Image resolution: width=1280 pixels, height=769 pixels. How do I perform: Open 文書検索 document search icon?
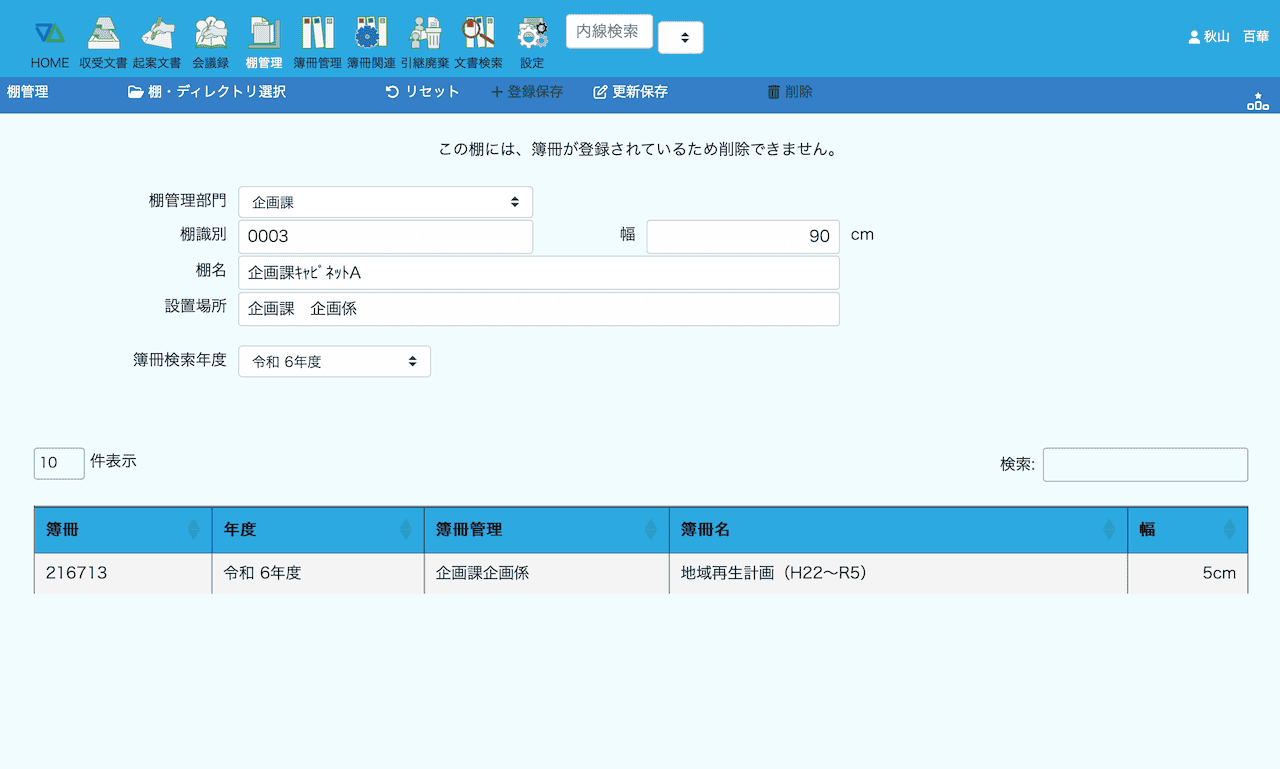478,34
